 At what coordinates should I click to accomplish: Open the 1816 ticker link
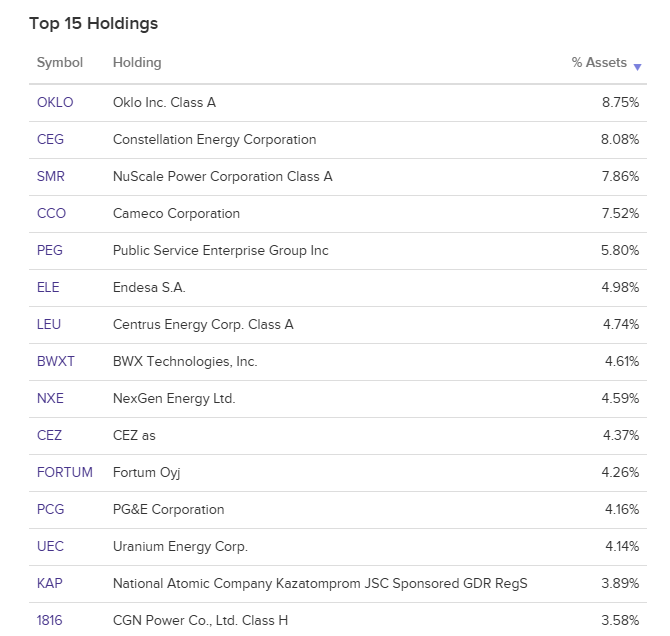(49, 620)
